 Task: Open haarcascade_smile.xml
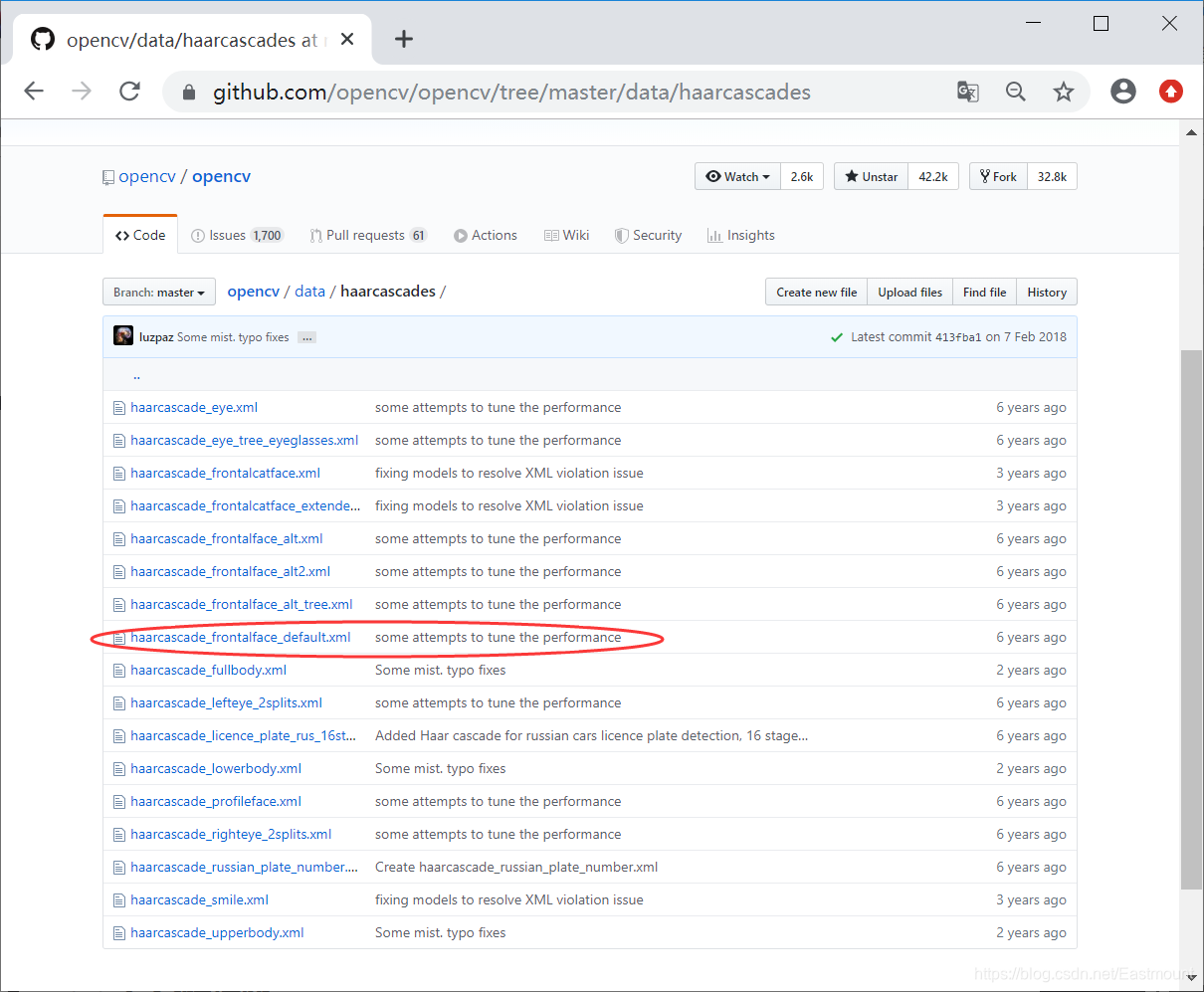199,900
